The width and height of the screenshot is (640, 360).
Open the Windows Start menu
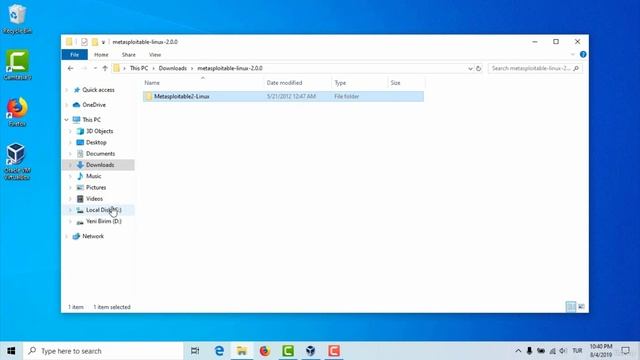(11, 351)
